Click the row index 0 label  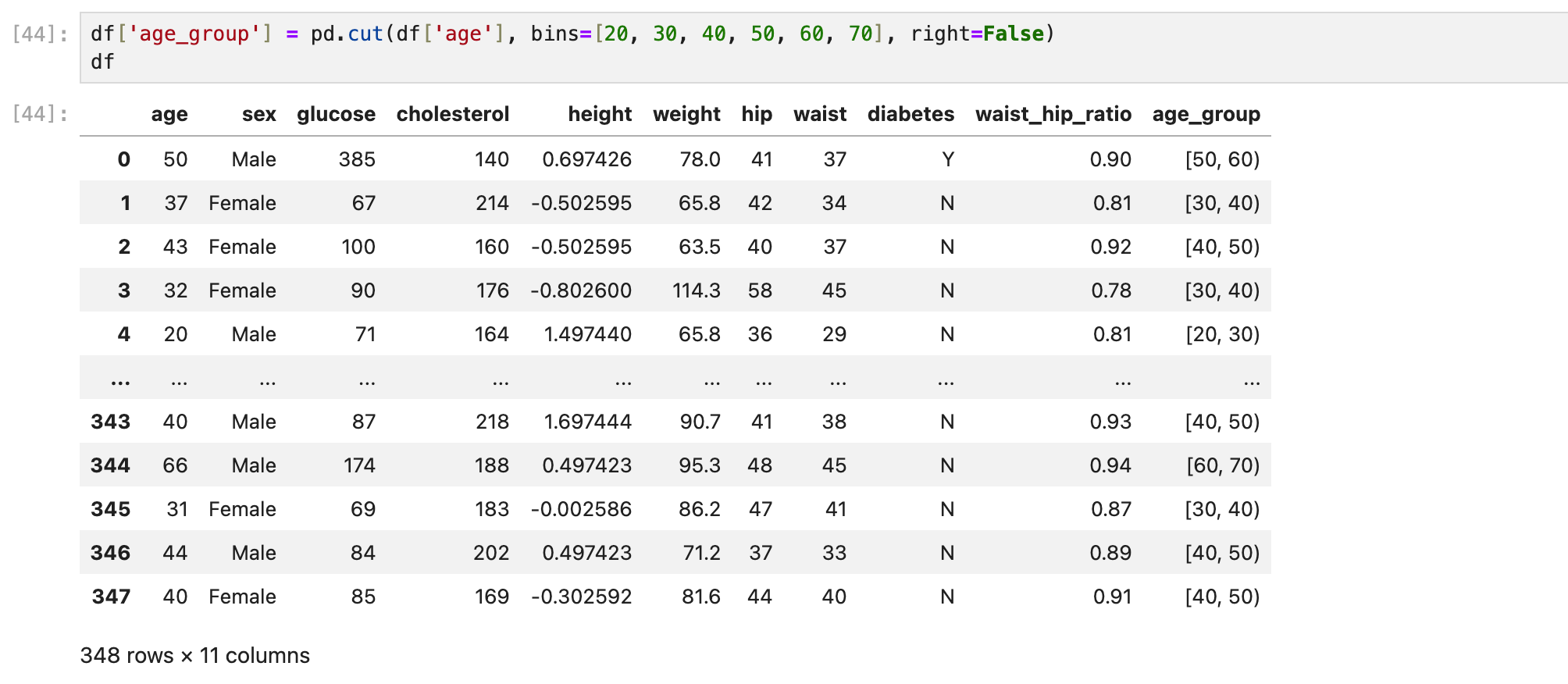tap(124, 159)
